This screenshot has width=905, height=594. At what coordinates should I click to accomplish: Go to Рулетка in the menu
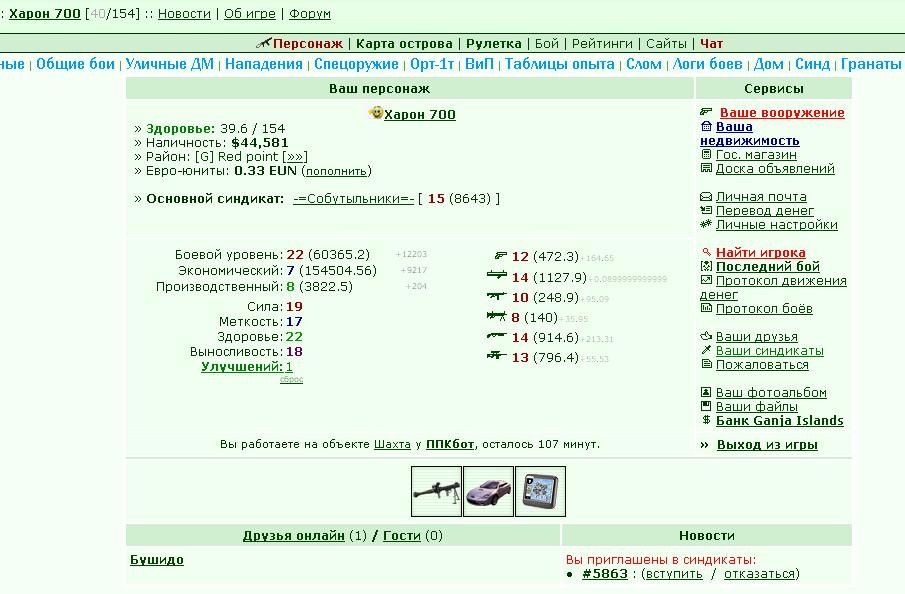493,43
